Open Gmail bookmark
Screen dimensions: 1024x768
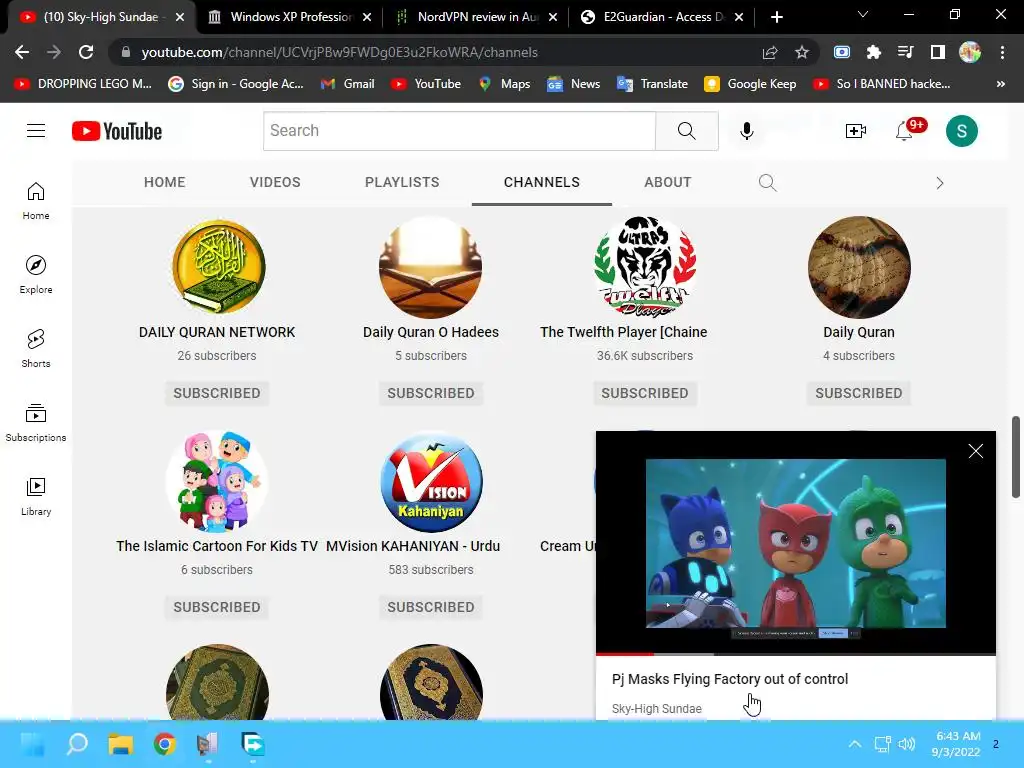[x=347, y=84]
